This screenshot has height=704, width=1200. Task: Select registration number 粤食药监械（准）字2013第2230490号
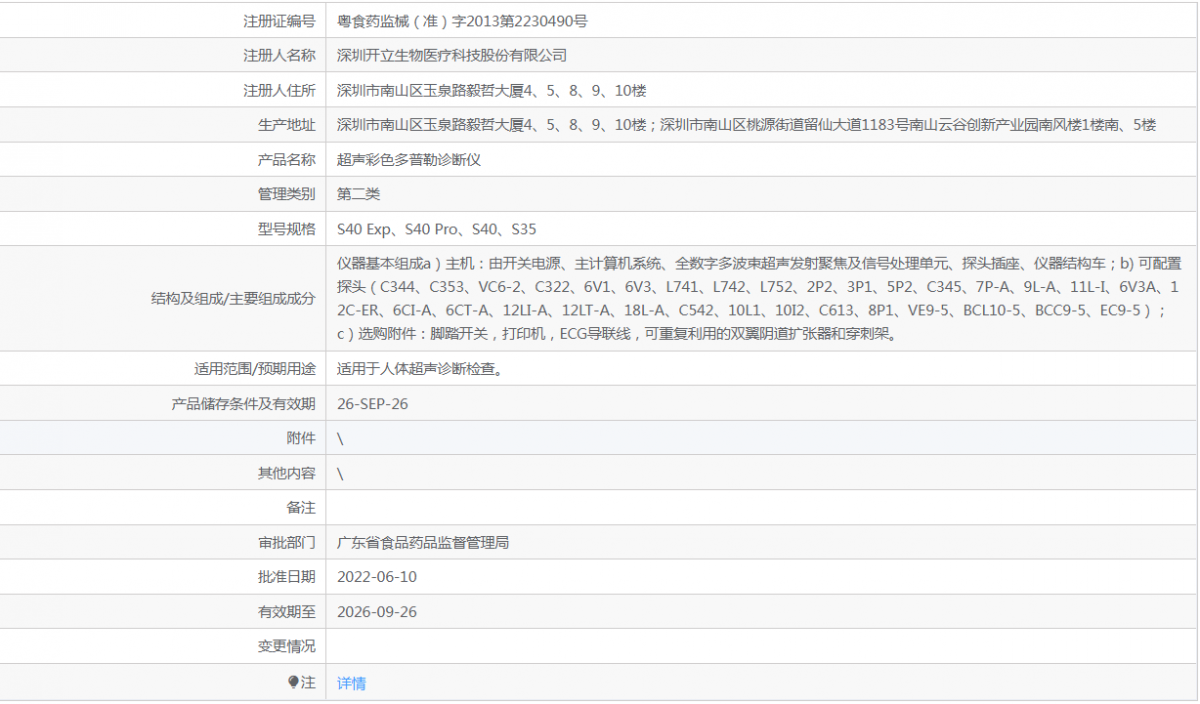463,21
